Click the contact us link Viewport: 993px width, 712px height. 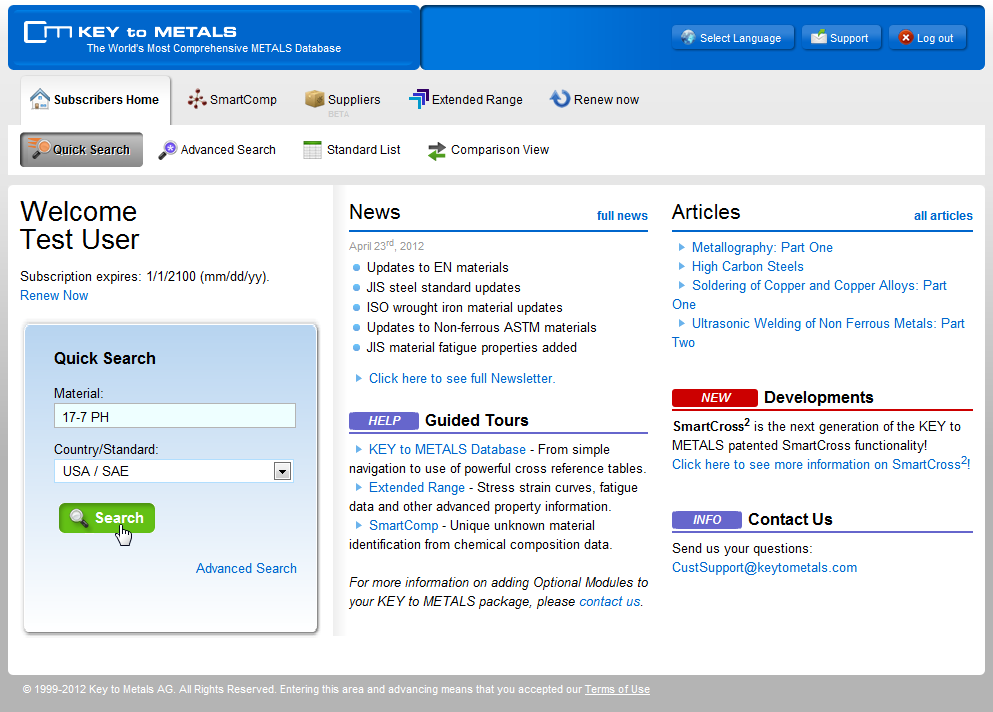[609, 601]
